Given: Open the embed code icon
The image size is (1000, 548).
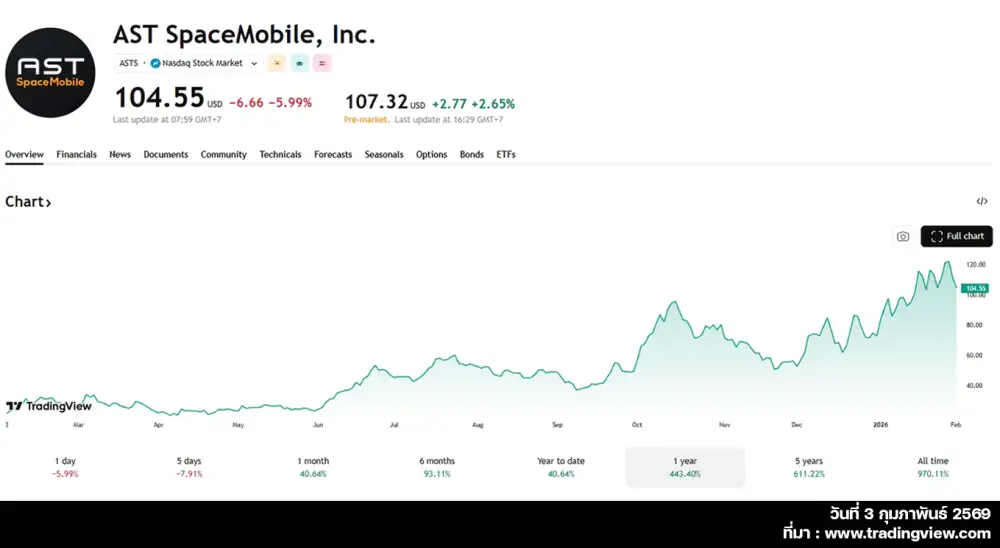Looking at the screenshot, I should click(982, 202).
